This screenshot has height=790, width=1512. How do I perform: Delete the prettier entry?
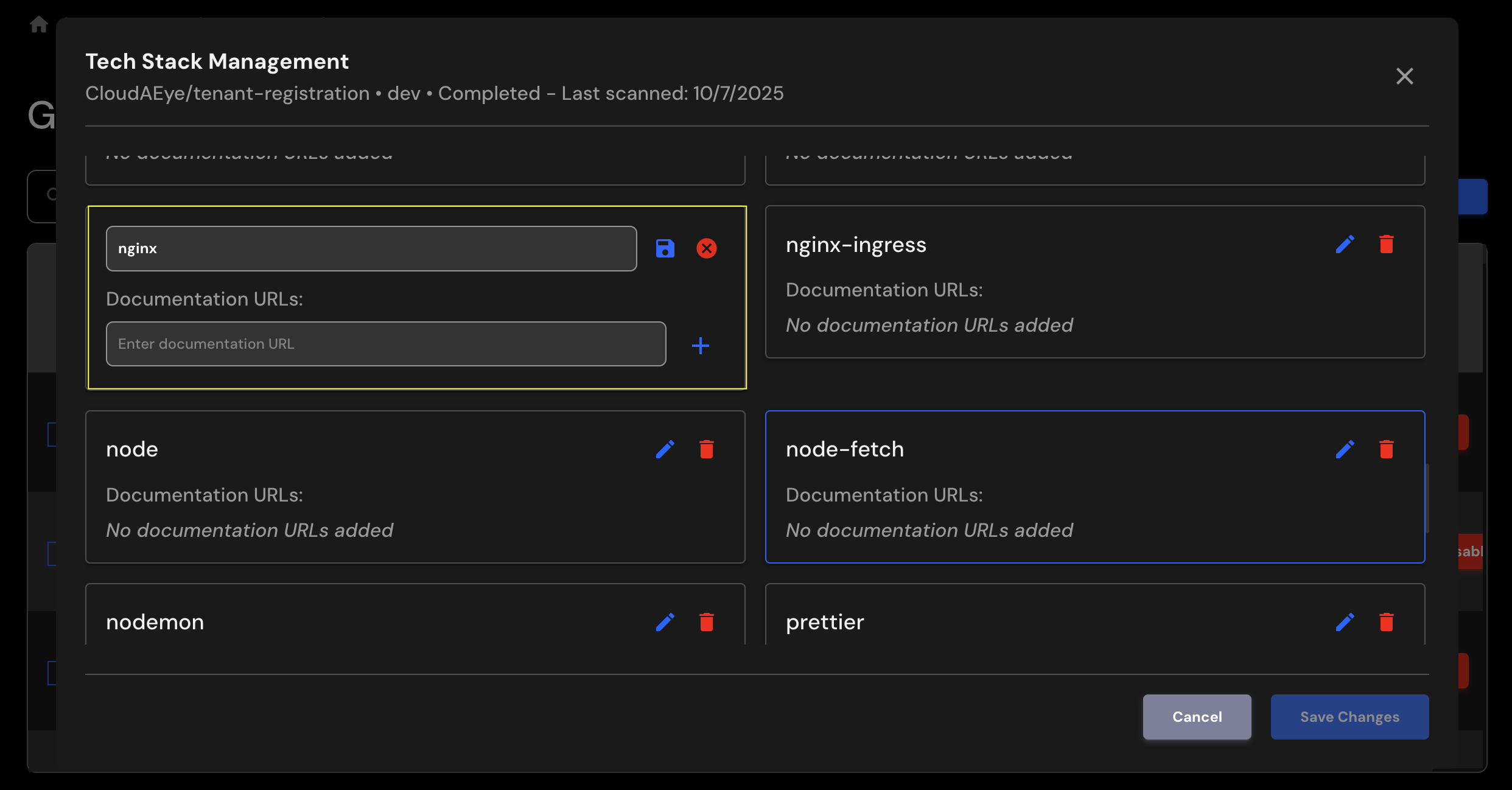[1386, 622]
